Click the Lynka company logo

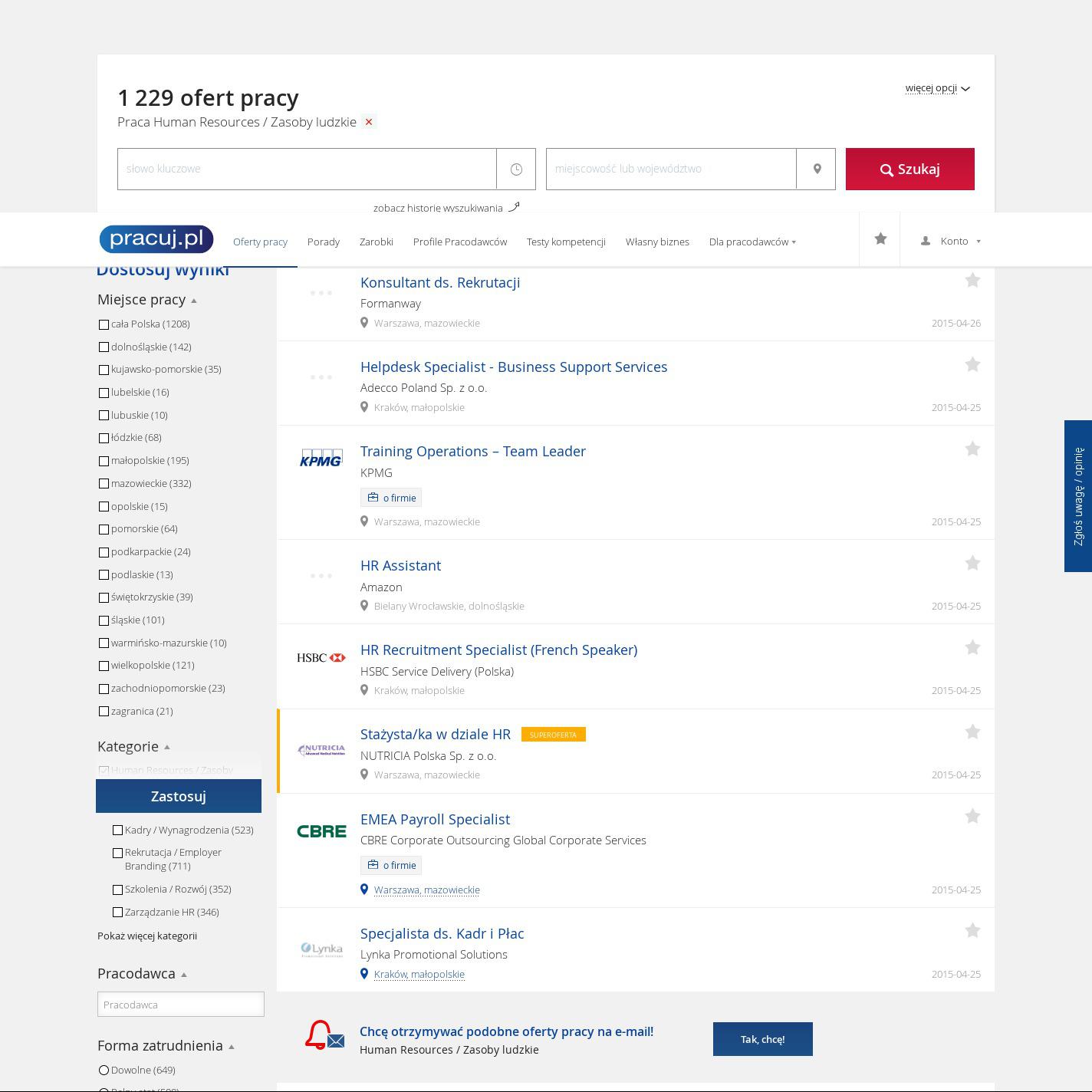(321, 949)
